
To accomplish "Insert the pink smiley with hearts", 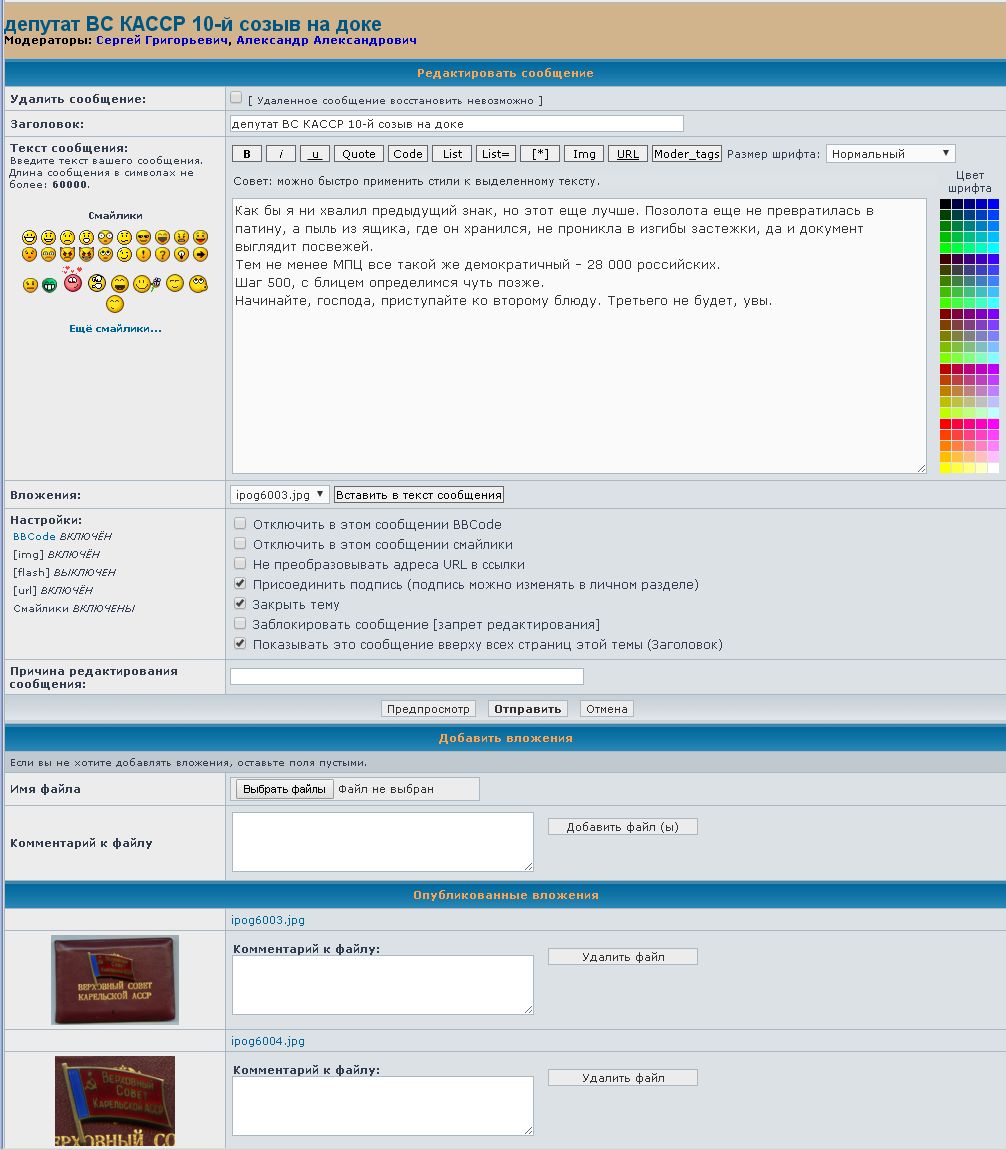I will [x=73, y=283].
